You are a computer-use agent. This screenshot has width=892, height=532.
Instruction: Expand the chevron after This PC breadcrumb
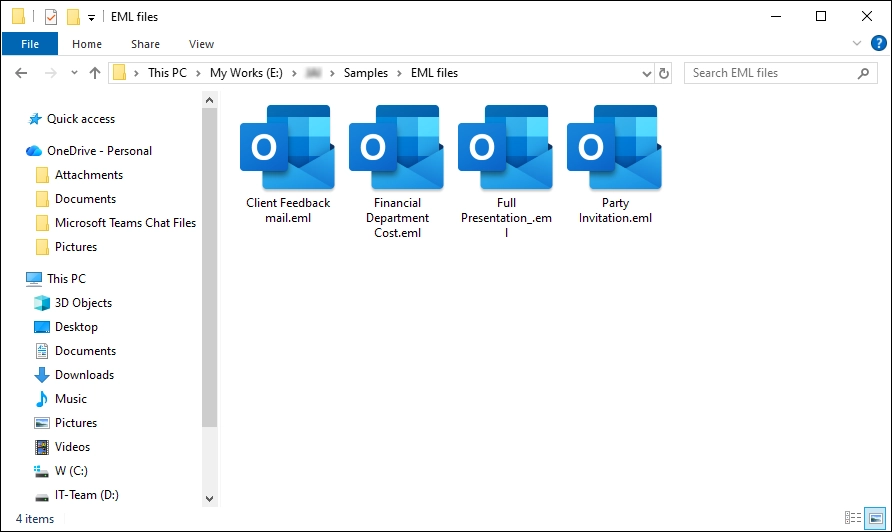click(198, 73)
